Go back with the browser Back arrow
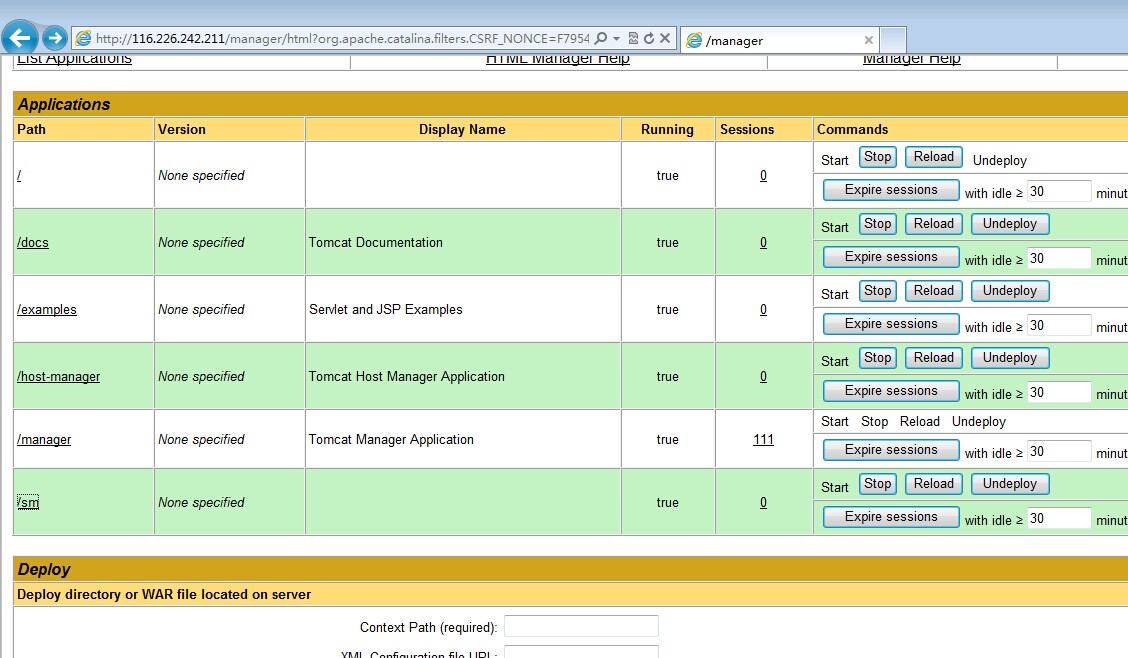The image size is (1128, 658). [20, 37]
